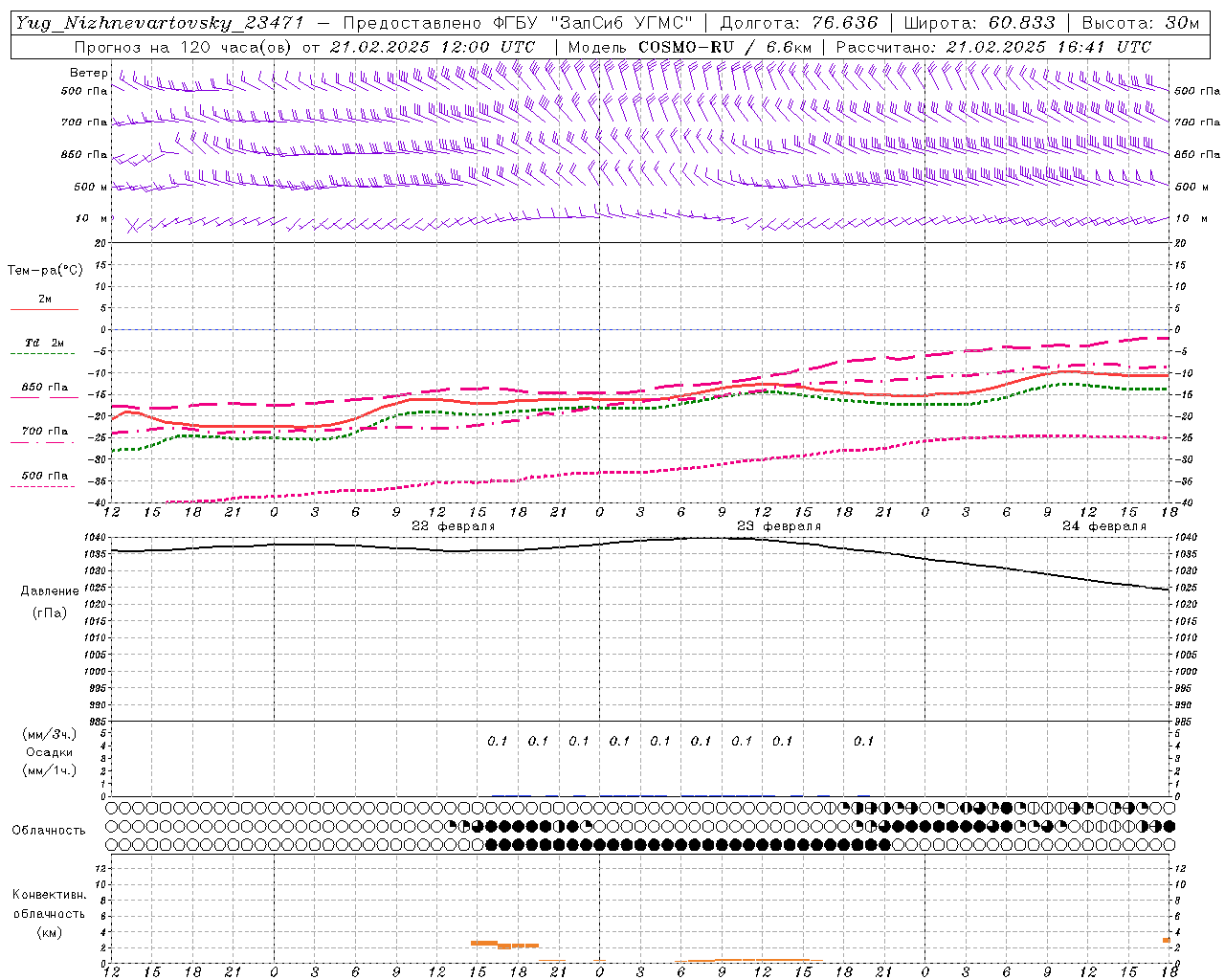Click the left 1040 pressure axis label
This screenshot has height=980, width=1225.
tap(96, 538)
